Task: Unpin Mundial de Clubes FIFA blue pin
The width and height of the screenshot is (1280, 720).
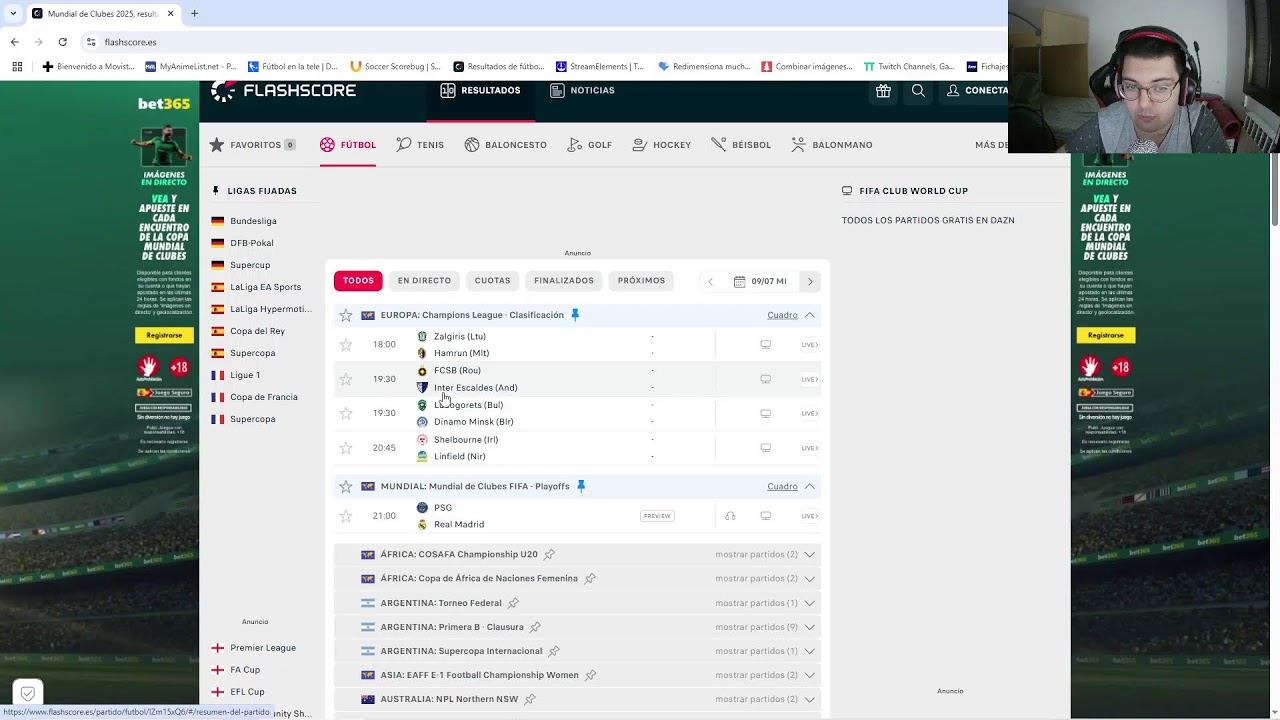Action: 581,486
